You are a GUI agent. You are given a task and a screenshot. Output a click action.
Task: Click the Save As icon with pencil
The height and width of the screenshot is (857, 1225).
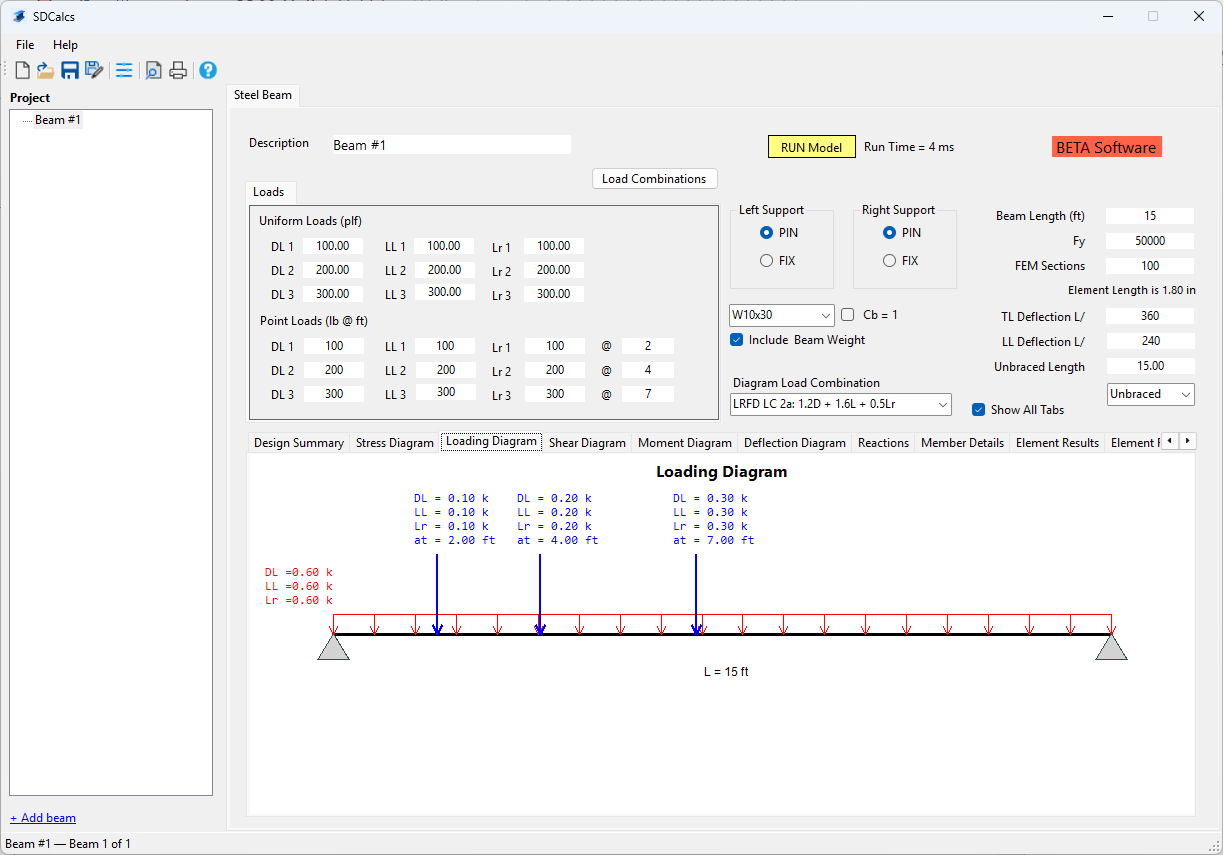pyautogui.click(x=94, y=70)
